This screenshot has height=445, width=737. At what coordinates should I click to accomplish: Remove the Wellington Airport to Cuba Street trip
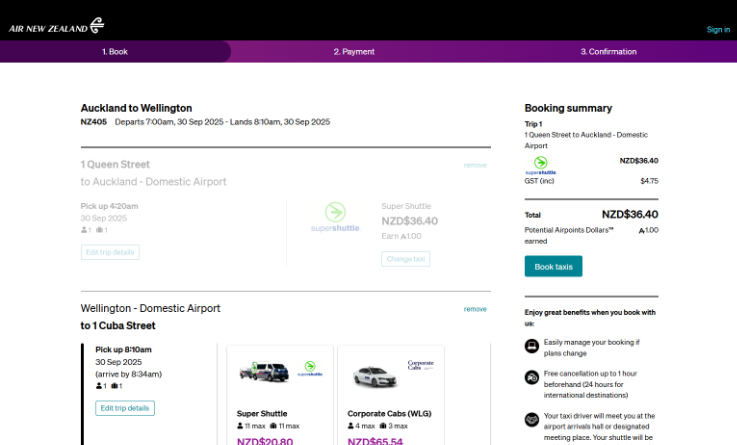[475, 309]
